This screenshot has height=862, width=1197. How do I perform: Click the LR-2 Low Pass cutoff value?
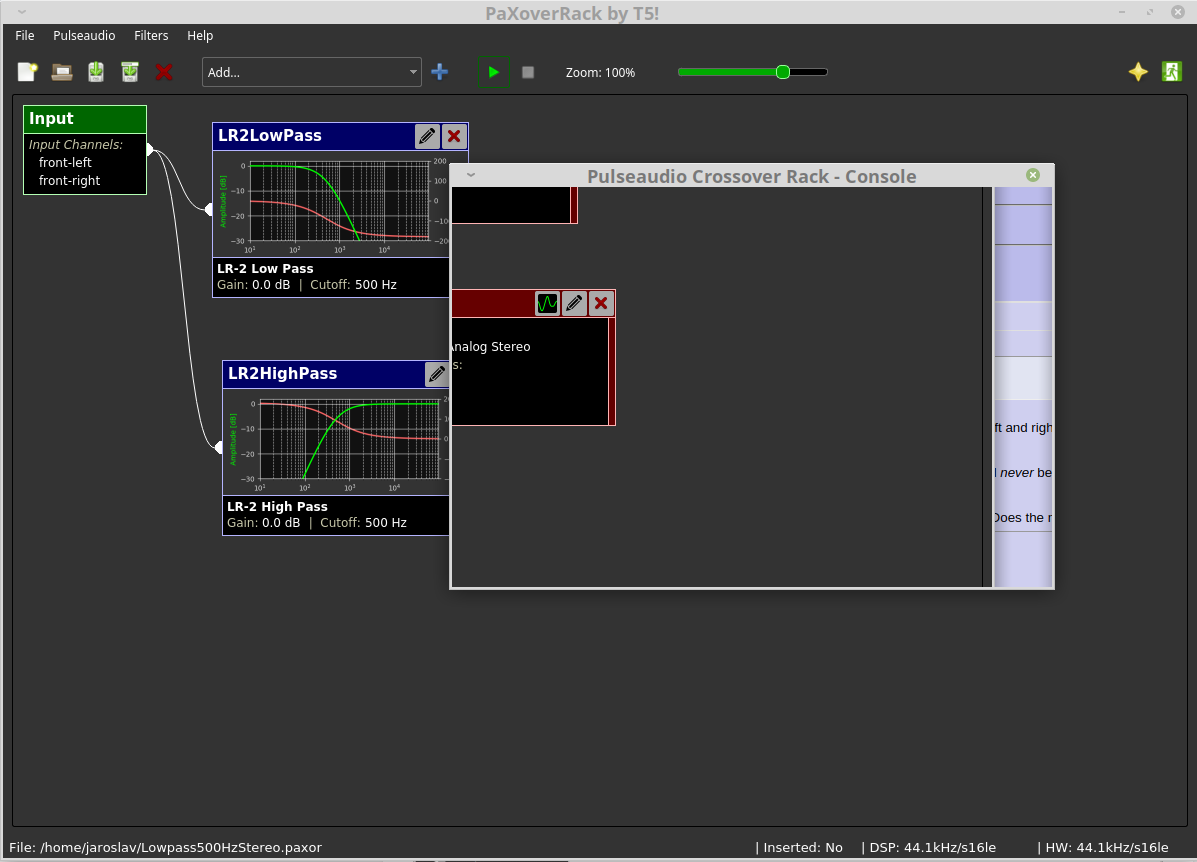(376, 285)
